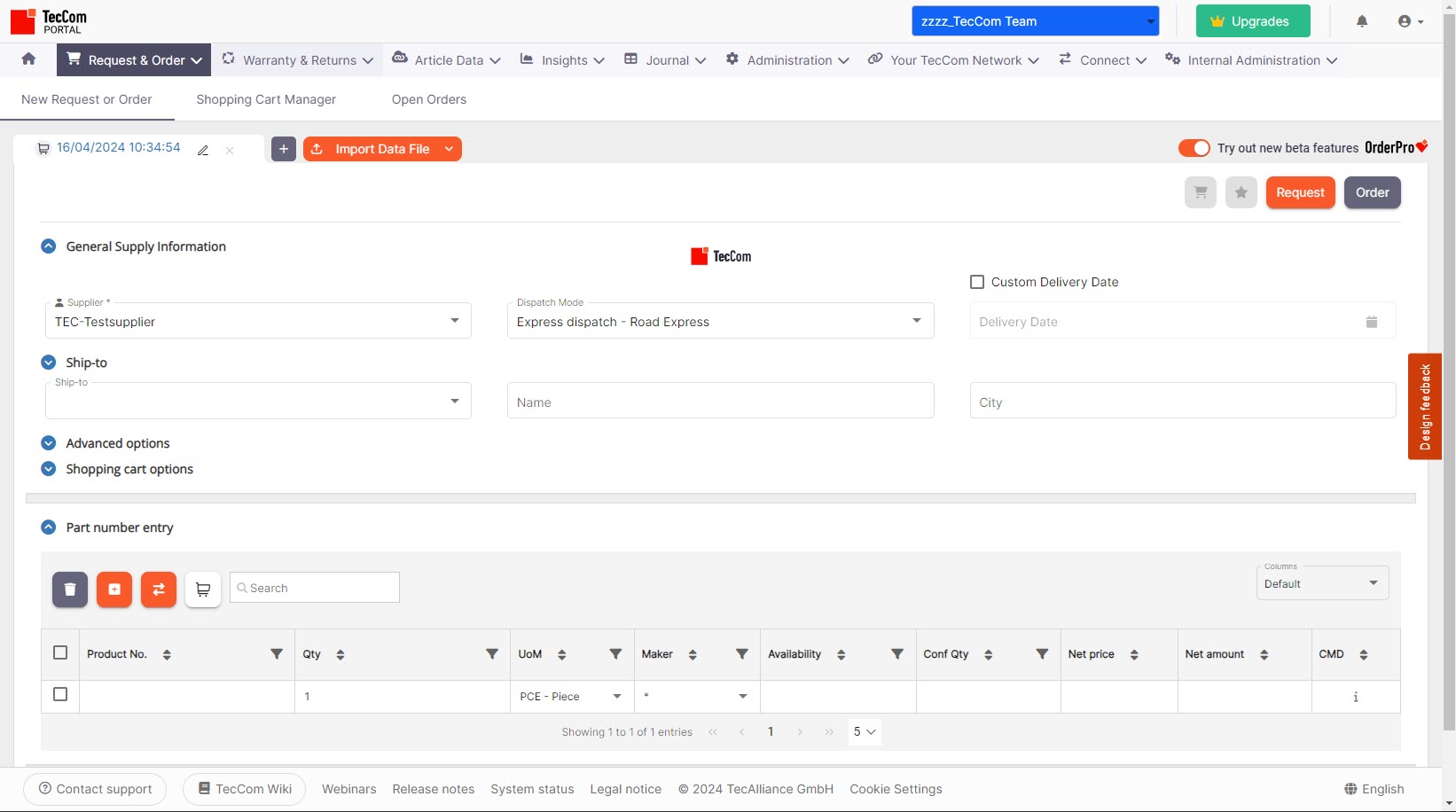This screenshot has height=812, width=1456.
Task: Click the orange swap arrows icon button
Action: (x=159, y=589)
